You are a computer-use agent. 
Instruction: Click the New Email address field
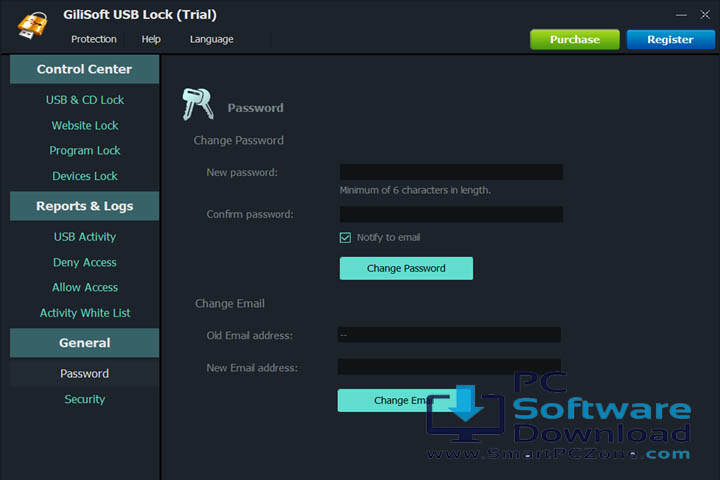449,367
